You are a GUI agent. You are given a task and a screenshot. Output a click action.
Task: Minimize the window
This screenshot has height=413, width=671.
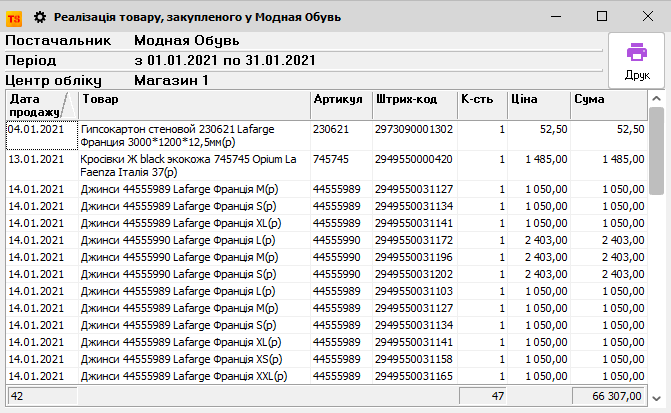point(556,16)
